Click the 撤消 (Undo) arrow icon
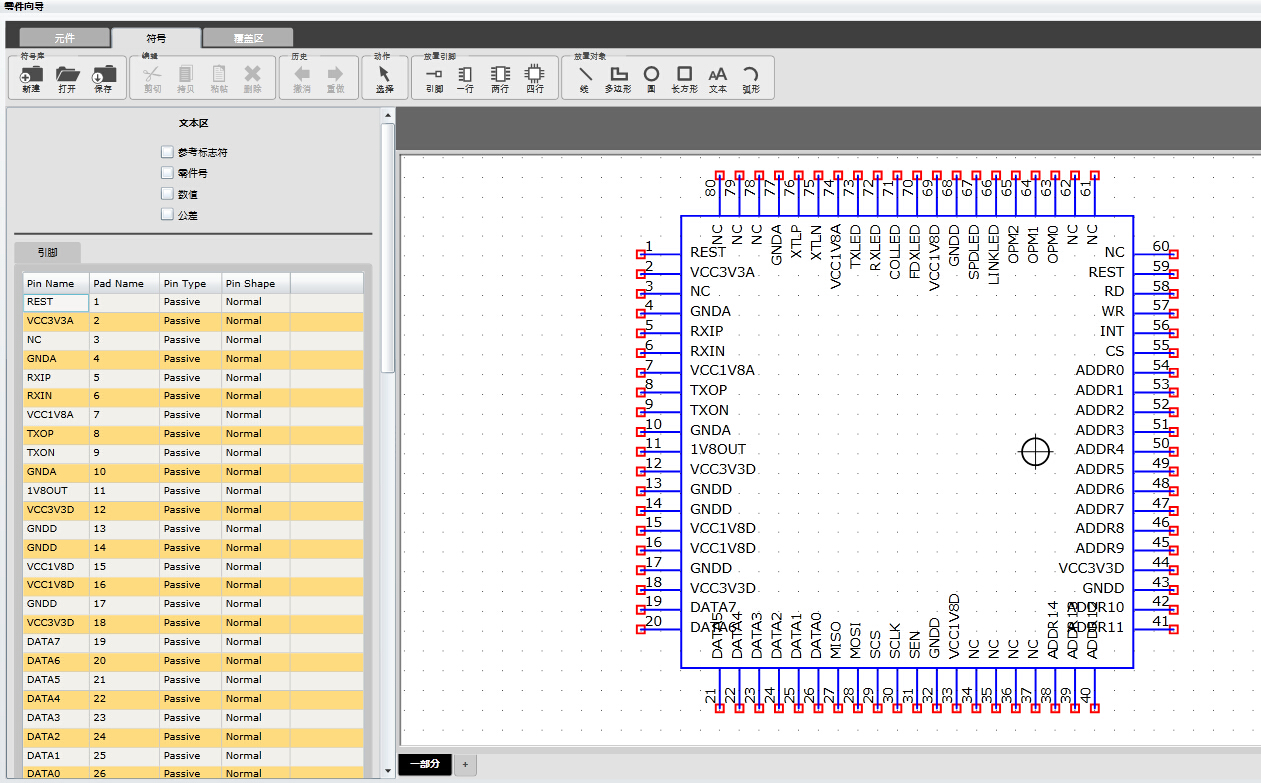Image resolution: width=1261 pixels, height=783 pixels. [x=301, y=79]
